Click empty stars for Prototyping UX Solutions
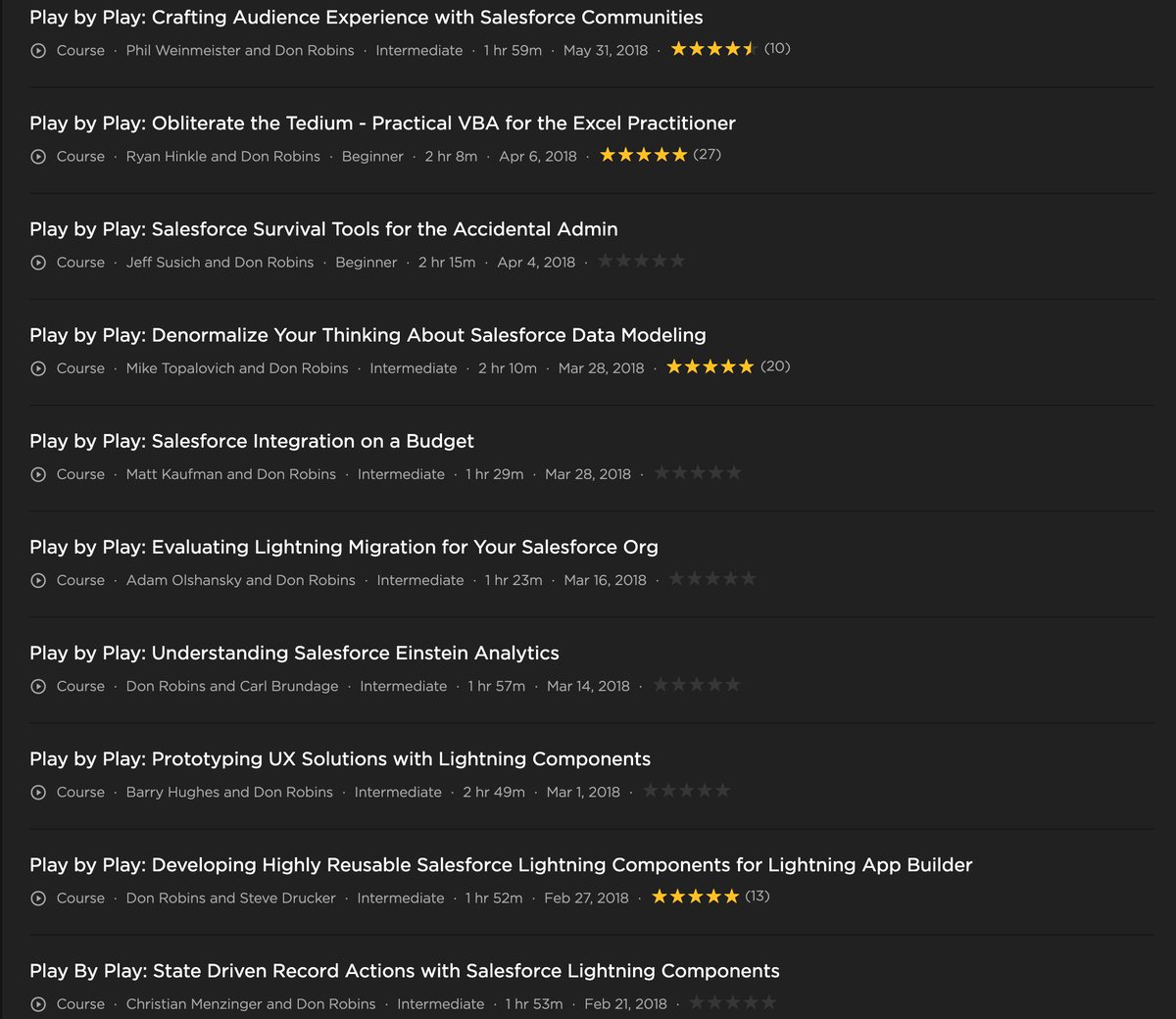This screenshot has width=1176, height=1019. pyautogui.click(x=687, y=791)
